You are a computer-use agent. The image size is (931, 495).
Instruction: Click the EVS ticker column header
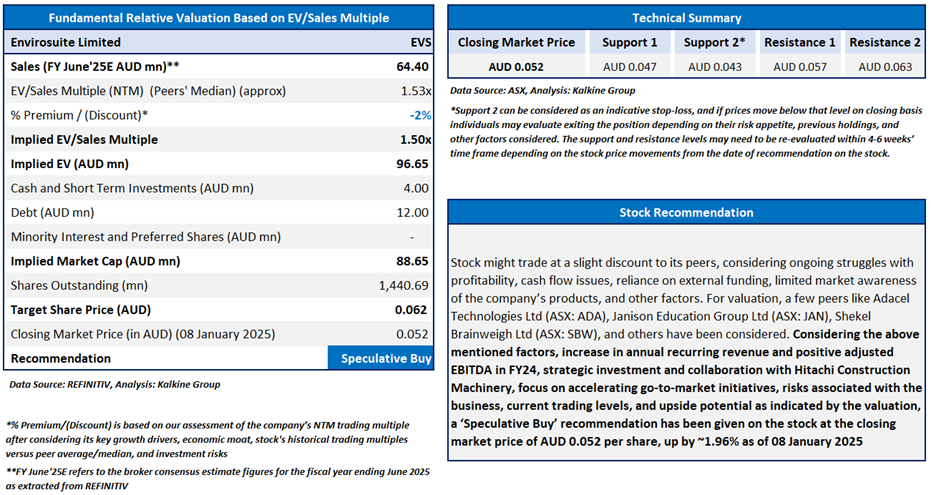point(421,42)
